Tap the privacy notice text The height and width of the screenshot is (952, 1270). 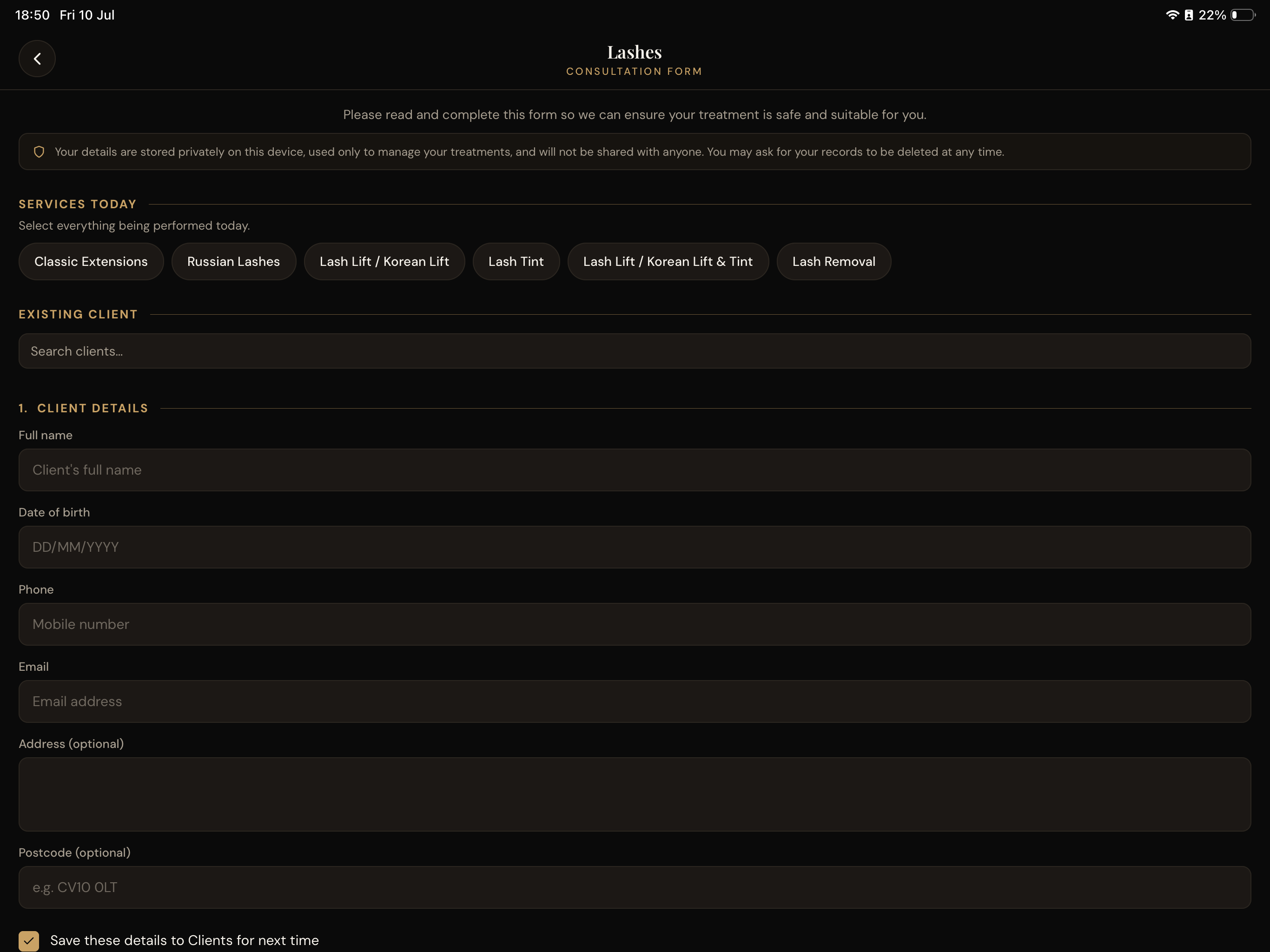tap(529, 152)
